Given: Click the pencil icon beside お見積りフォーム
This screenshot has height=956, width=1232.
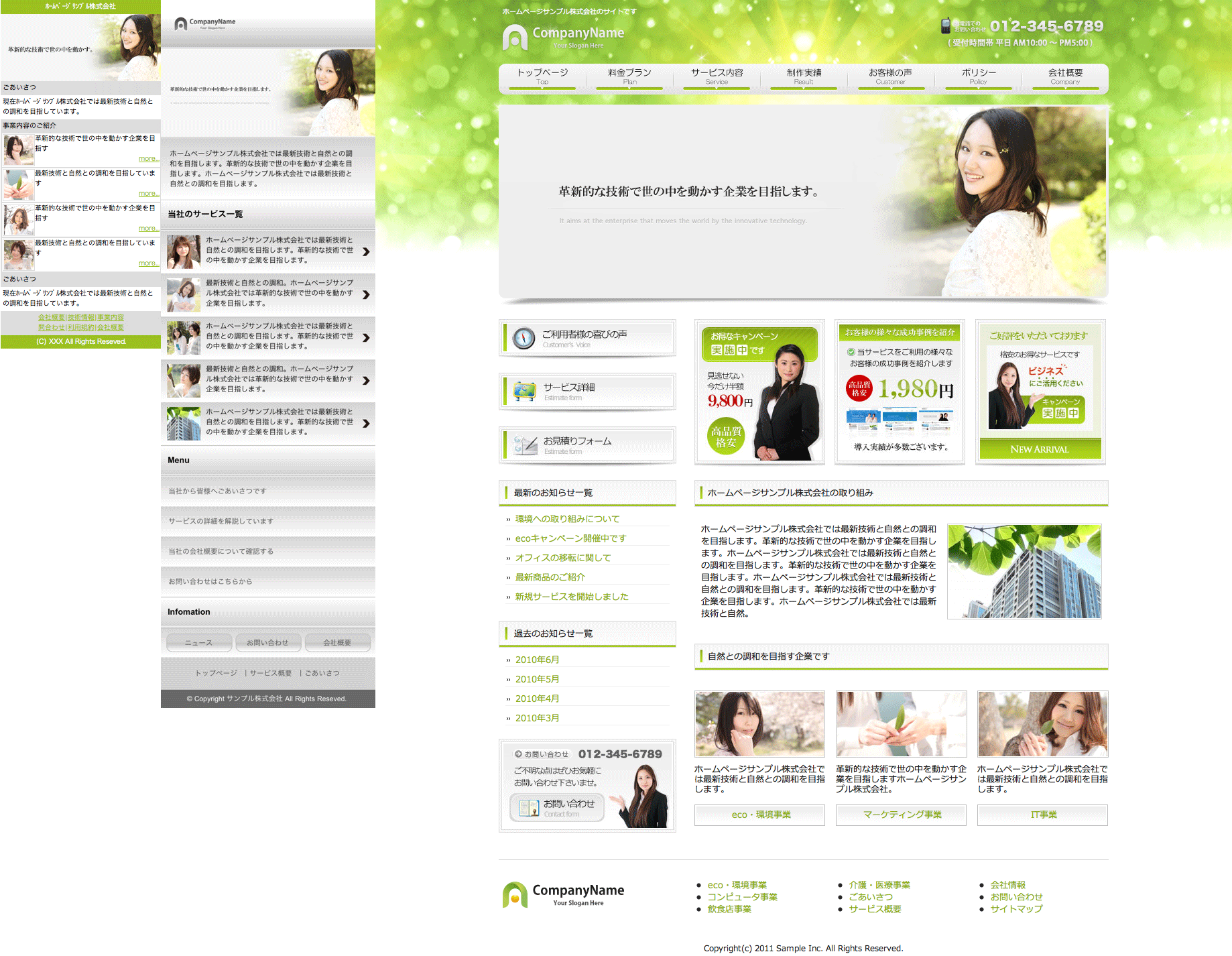Looking at the screenshot, I should (525, 445).
